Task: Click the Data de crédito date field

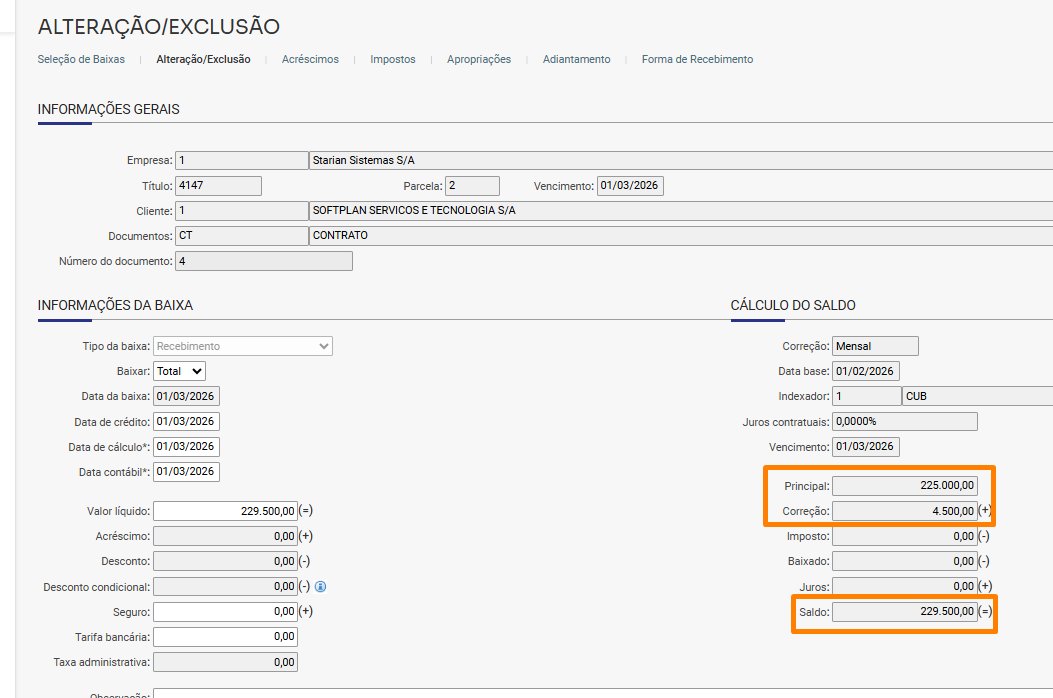Action: point(186,421)
